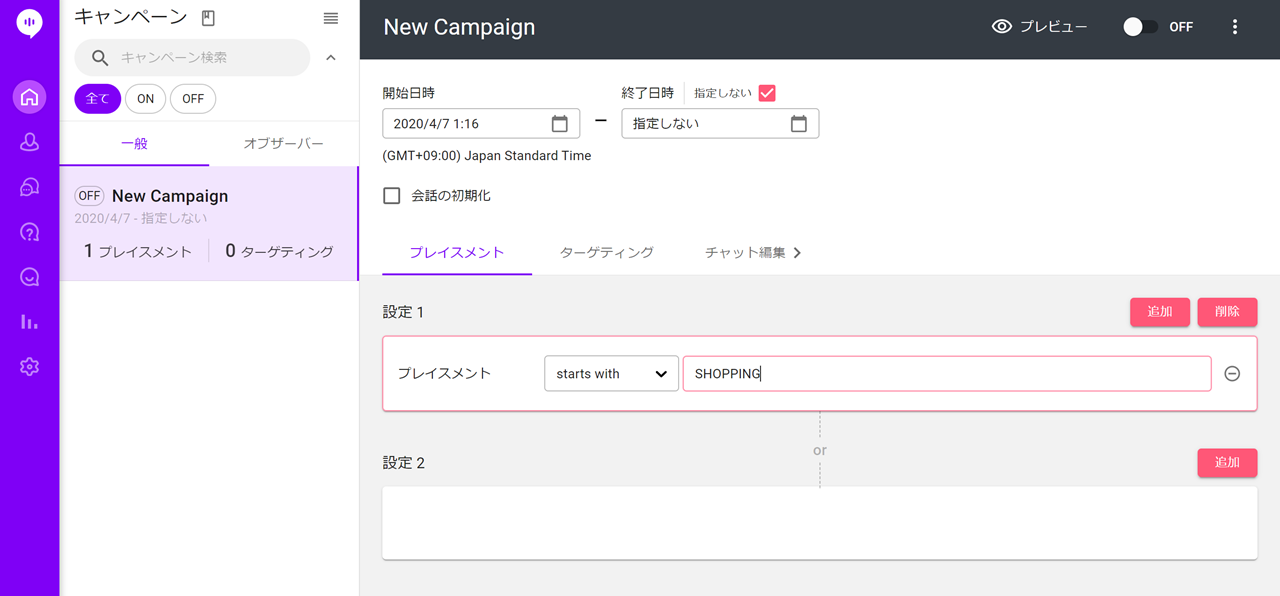Screen dimensions: 1280x596
Task: Select the ON filter chip
Action: (x=145, y=98)
